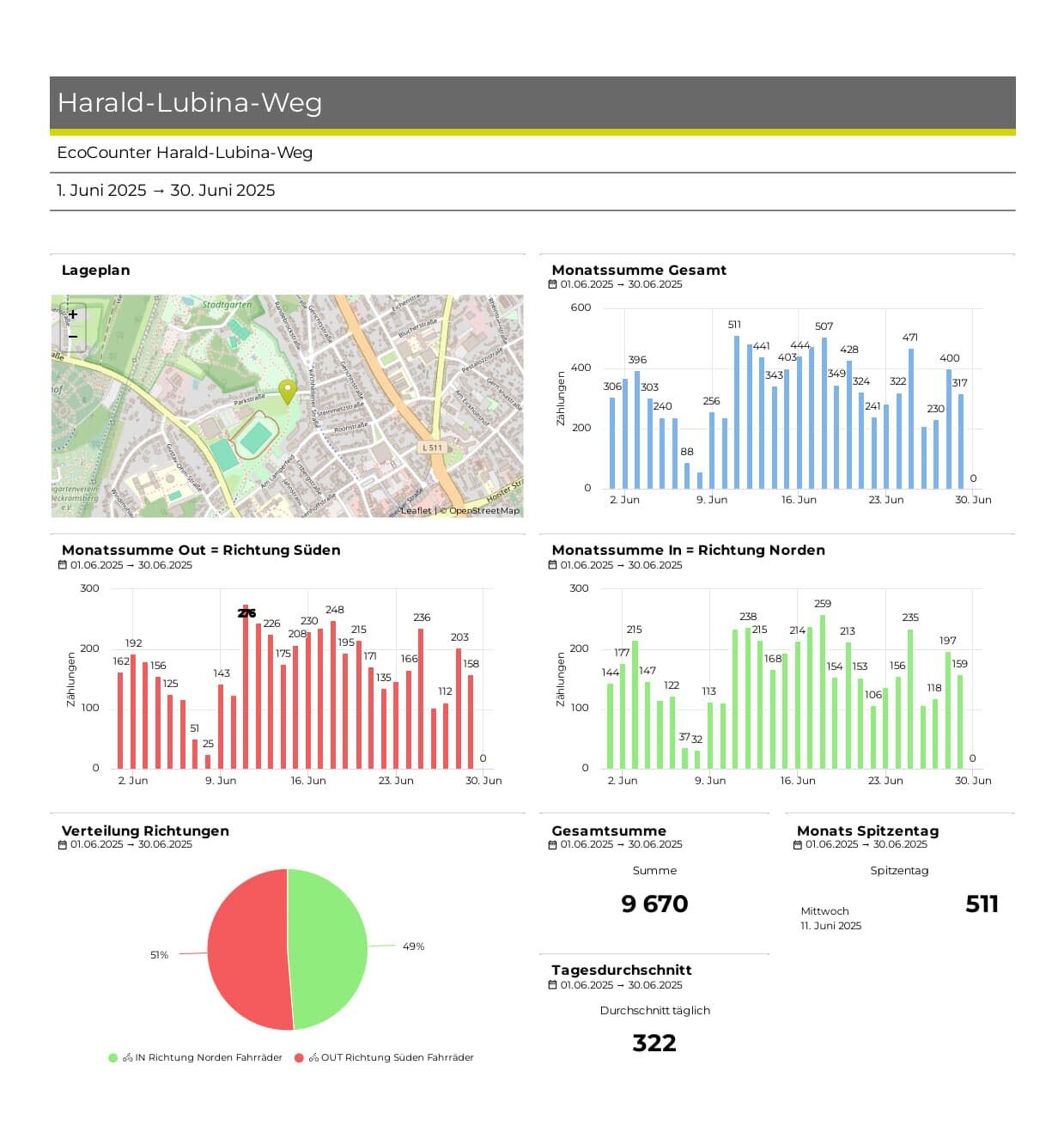Click the Gesamtsumme value 9 670
1064x1132 pixels.
point(654,904)
